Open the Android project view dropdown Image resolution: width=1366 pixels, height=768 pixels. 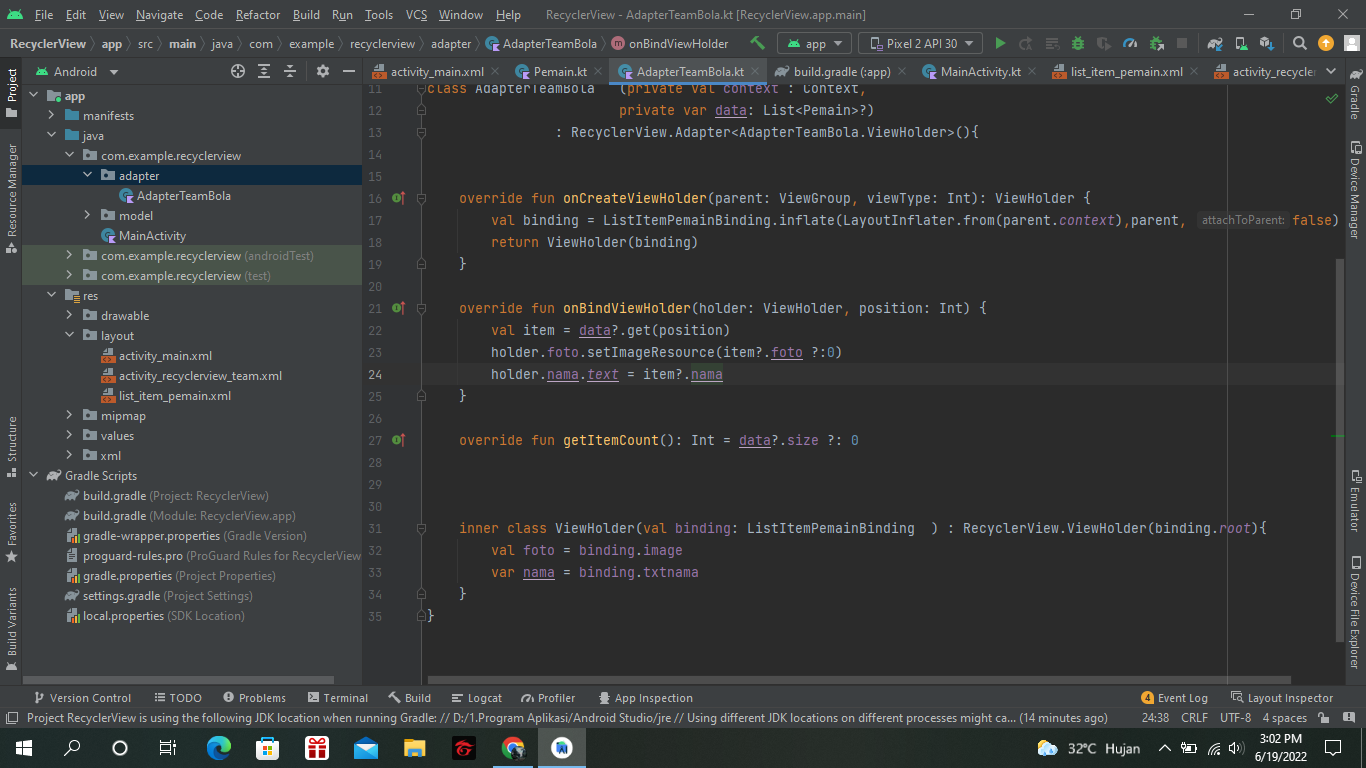pyautogui.click(x=77, y=71)
